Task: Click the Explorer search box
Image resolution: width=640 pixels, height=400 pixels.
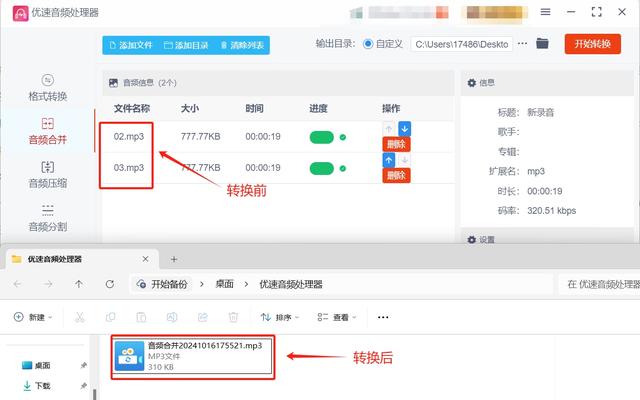Action: (599, 284)
